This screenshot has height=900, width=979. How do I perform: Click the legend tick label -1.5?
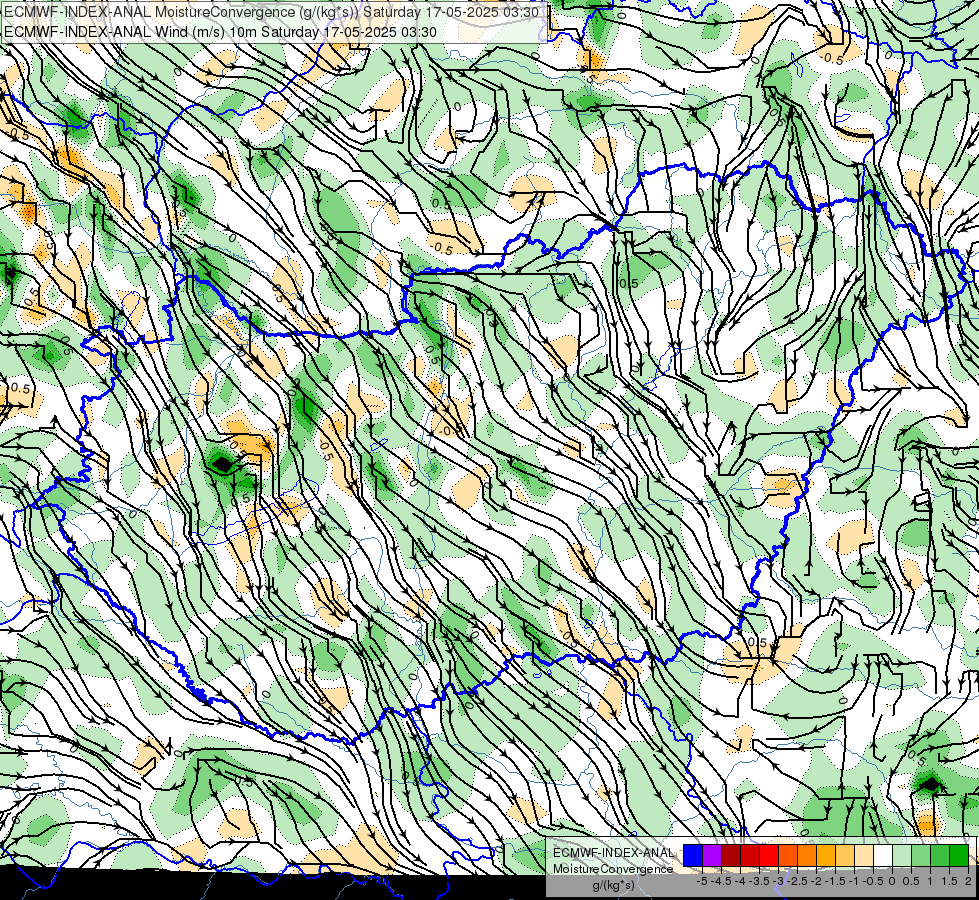point(835,881)
